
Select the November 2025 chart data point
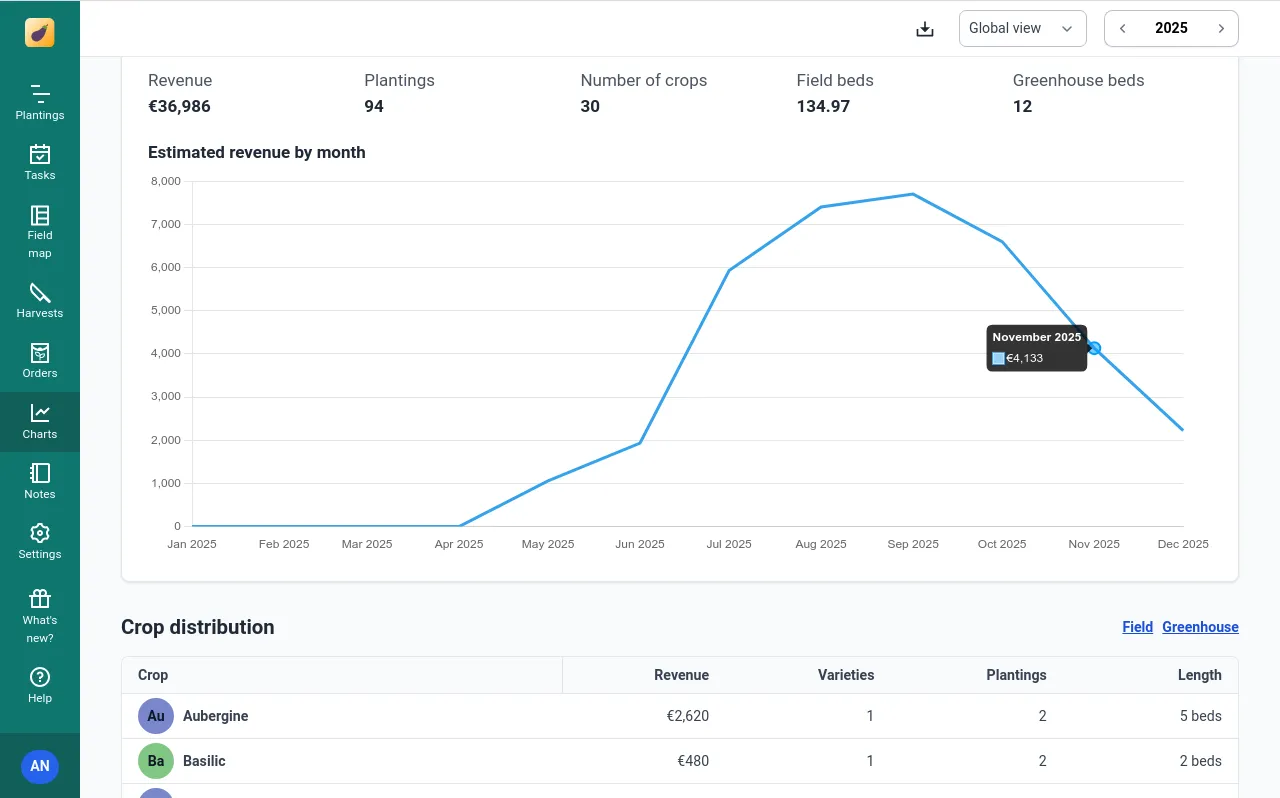click(1094, 348)
